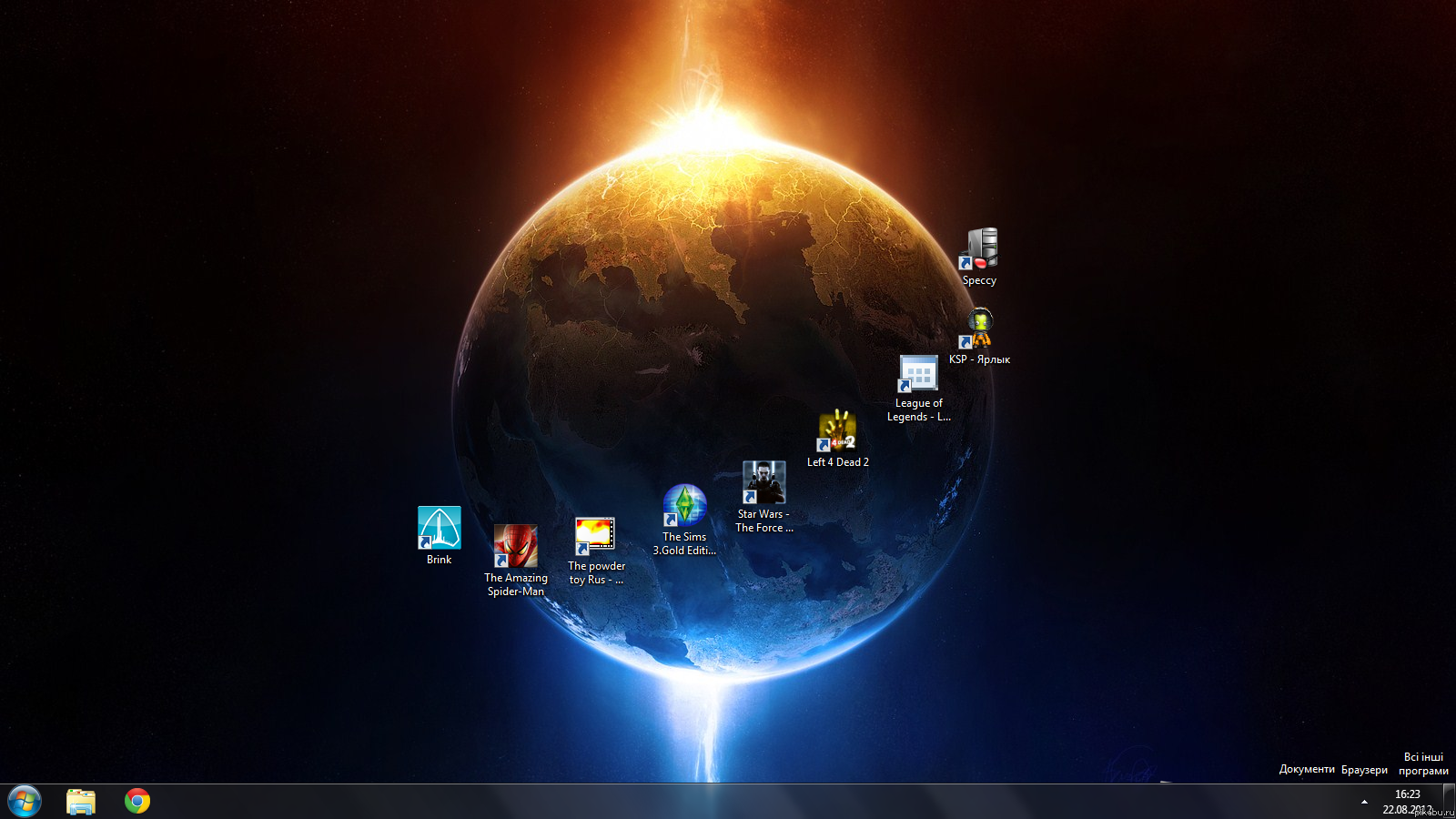
Task: Select The powder toy Rus shortcut
Action: [595, 535]
